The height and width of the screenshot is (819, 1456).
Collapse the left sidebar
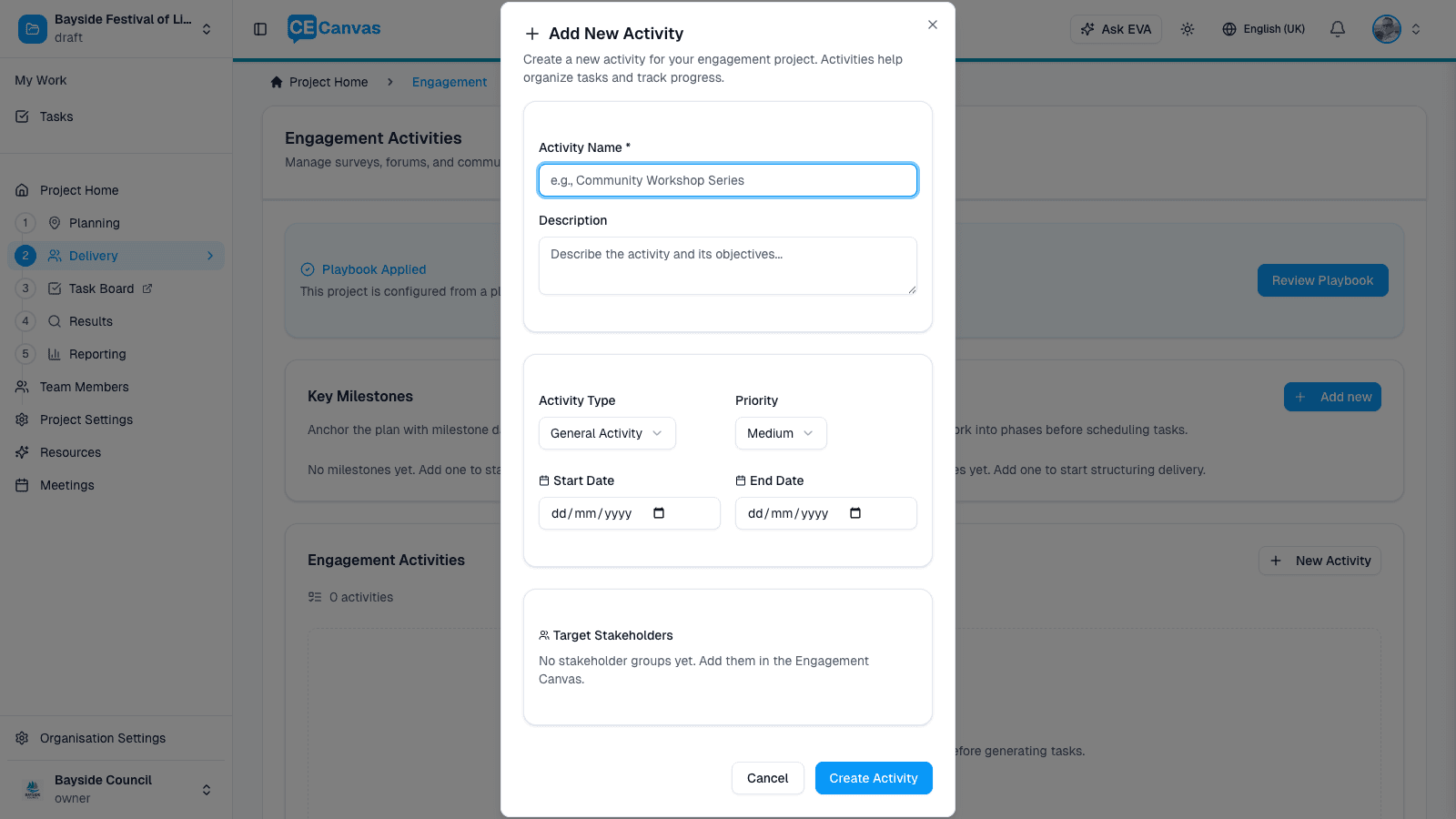coord(259,28)
